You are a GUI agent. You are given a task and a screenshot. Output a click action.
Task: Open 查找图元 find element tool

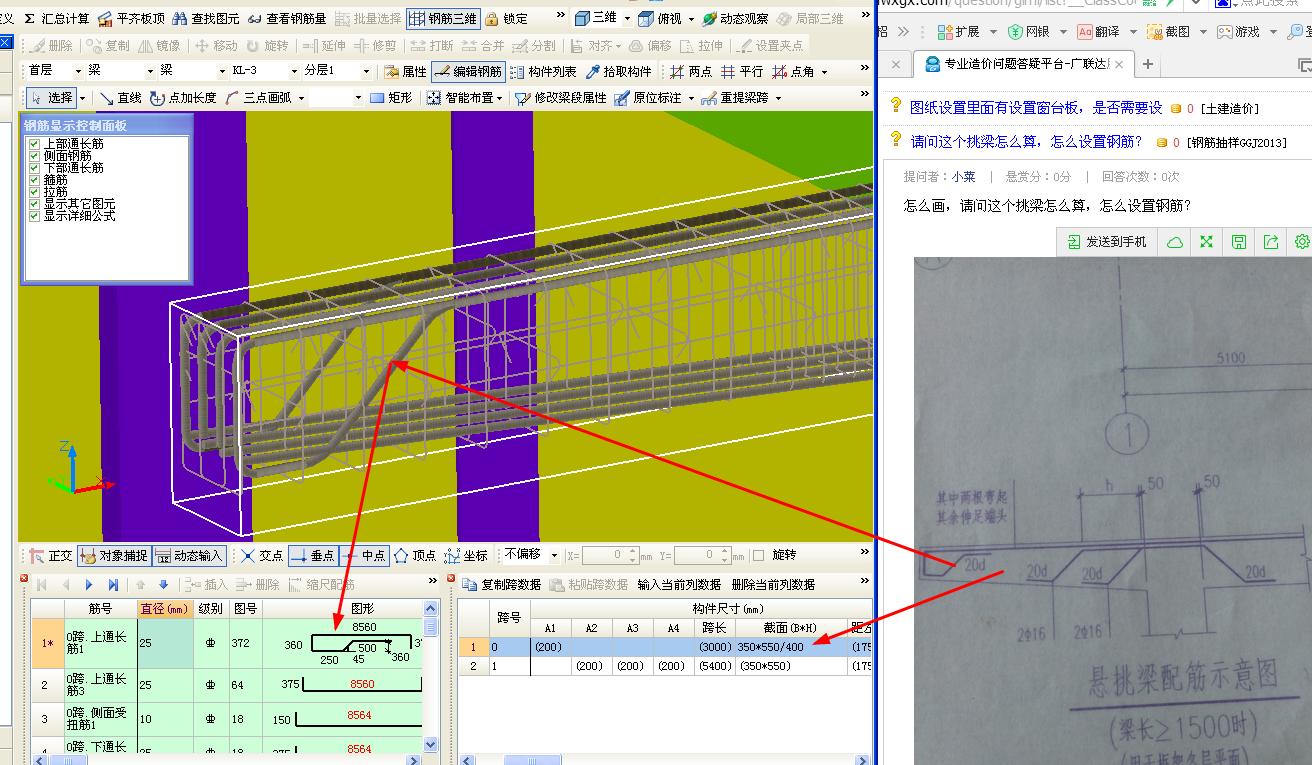(x=206, y=19)
